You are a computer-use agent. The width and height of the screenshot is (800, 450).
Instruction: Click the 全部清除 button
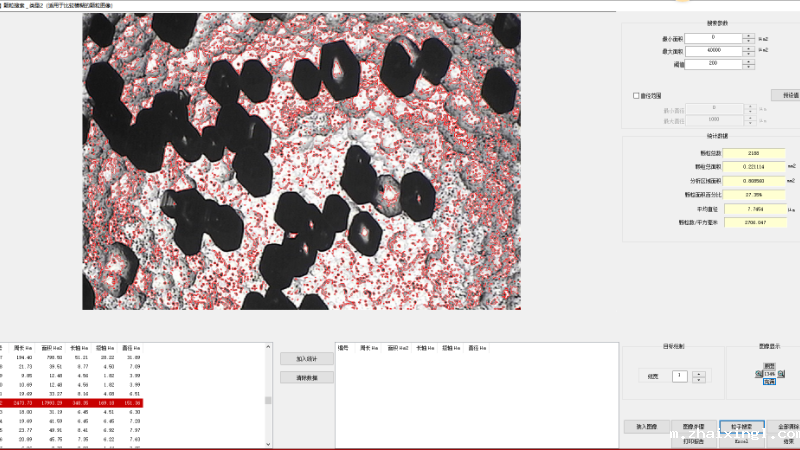[x=787, y=426]
